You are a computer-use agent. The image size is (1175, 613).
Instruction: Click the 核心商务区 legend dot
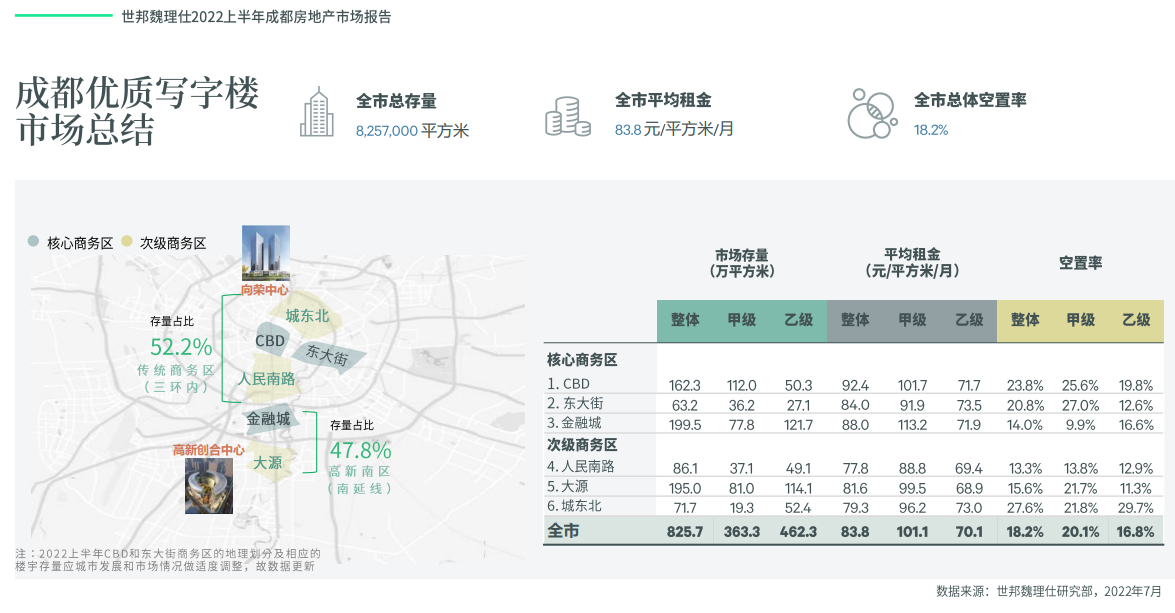click(34, 242)
